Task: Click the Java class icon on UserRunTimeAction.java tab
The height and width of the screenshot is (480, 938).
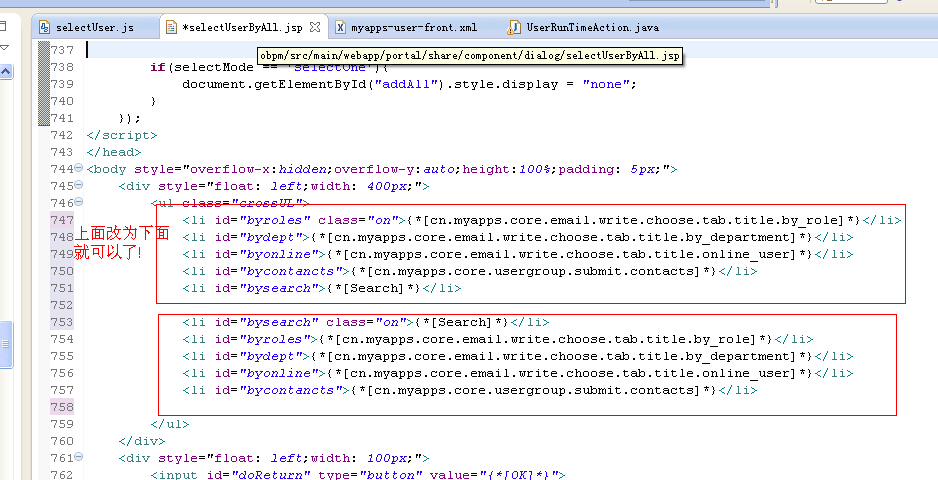Action: pyautogui.click(x=514, y=27)
